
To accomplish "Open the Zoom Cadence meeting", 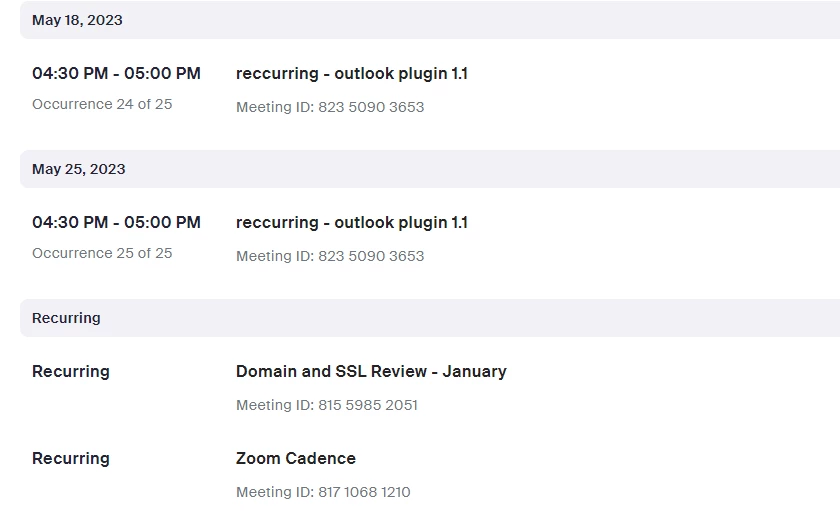I will click(x=295, y=458).
